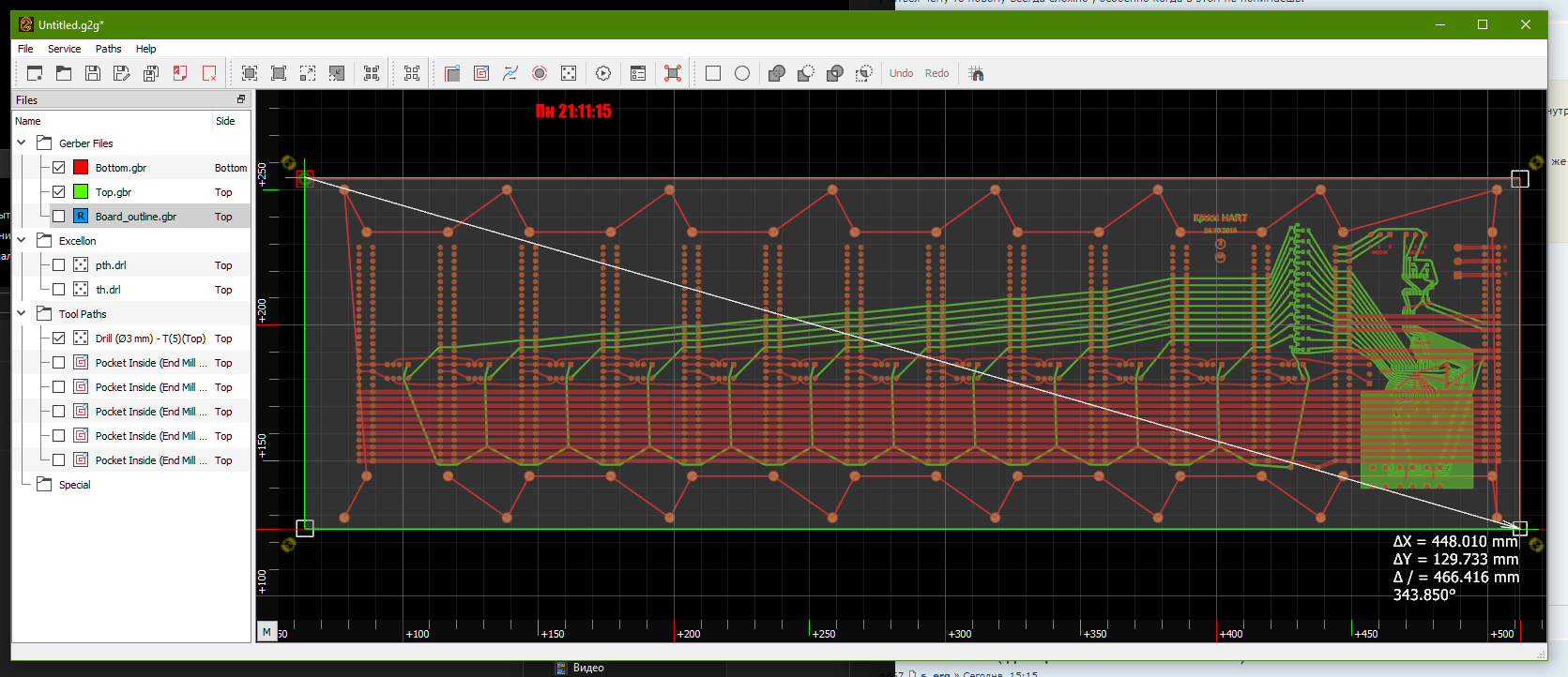Check the Pocket Inside checkbox directly above Special

(59, 460)
